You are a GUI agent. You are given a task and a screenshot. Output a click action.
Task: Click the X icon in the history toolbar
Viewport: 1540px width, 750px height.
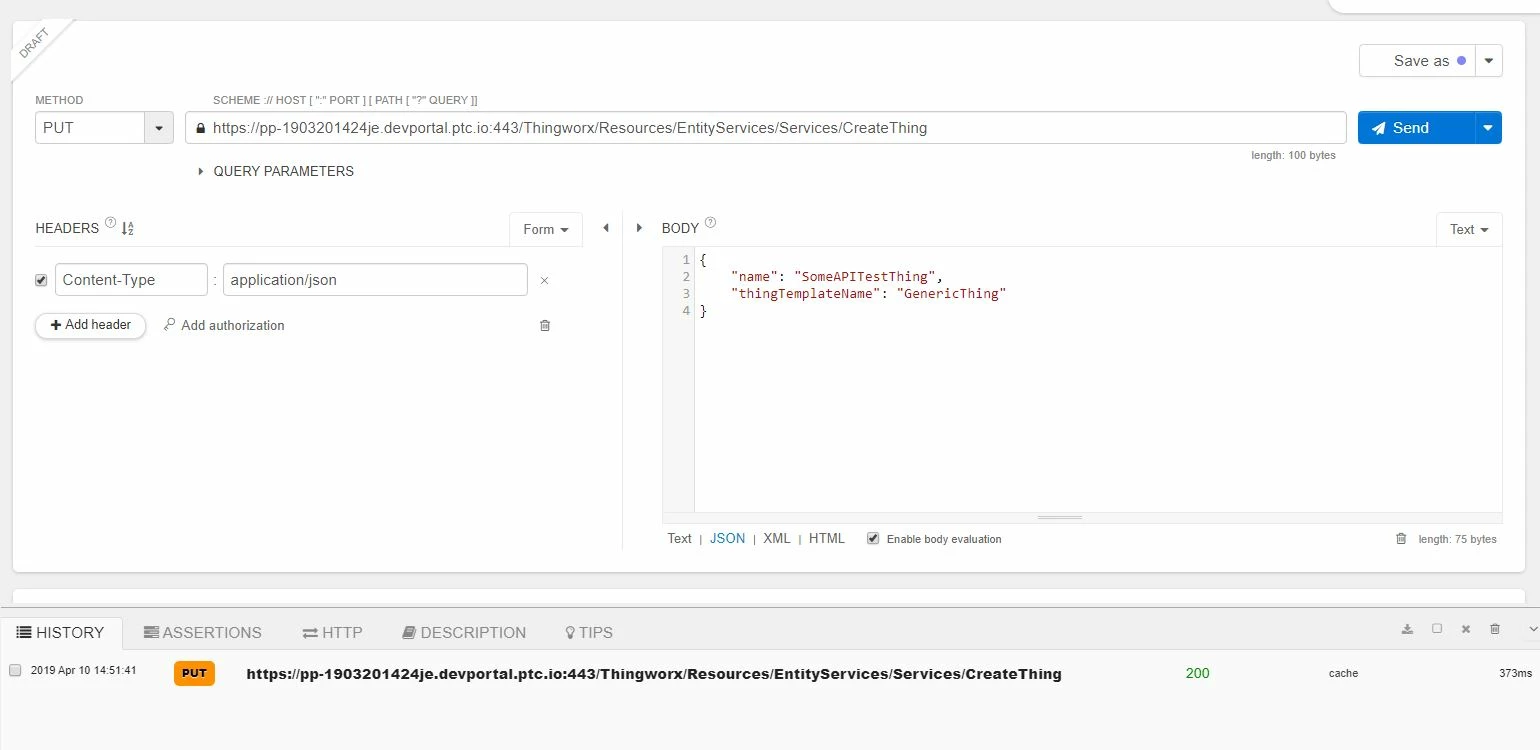click(x=1466, y=629)
